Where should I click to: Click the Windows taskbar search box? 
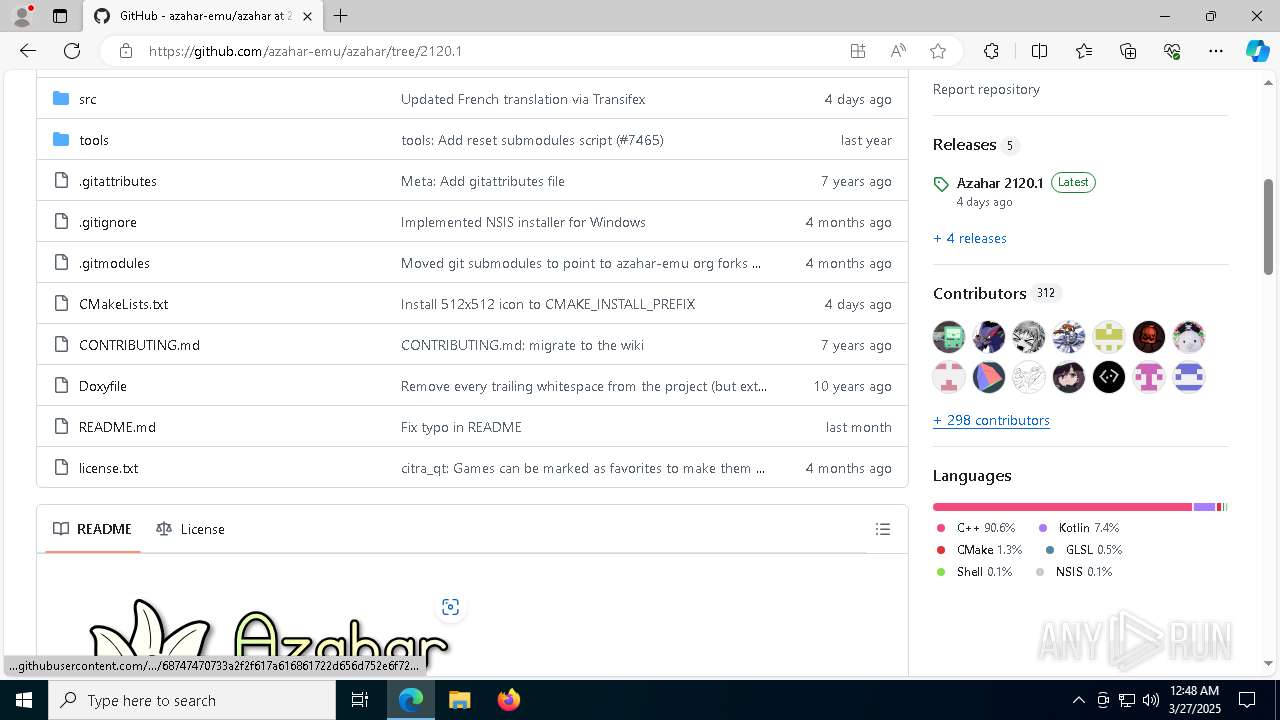pos(192,700)
